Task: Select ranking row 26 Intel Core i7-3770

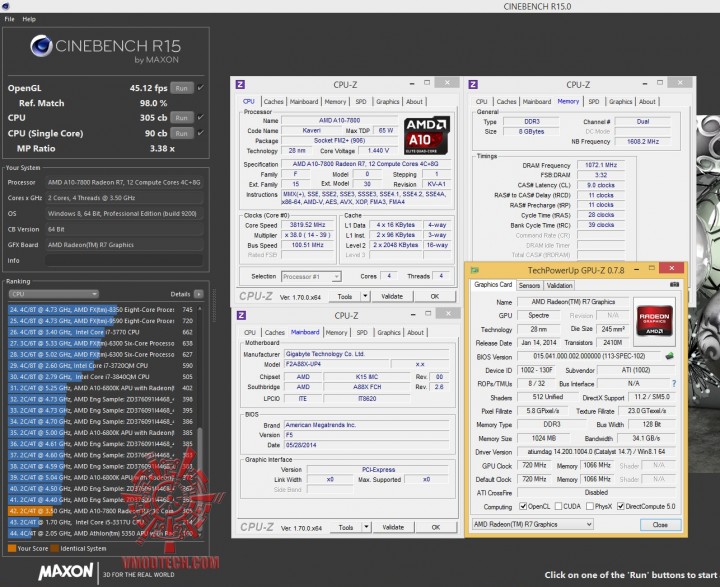Action: (101, 332)
